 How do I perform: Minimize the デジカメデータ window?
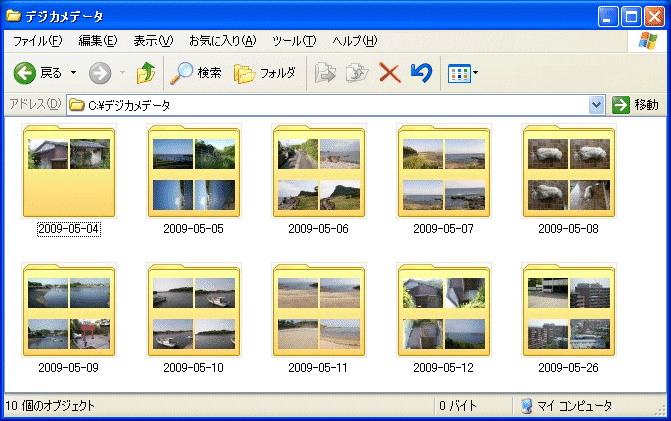608,17
